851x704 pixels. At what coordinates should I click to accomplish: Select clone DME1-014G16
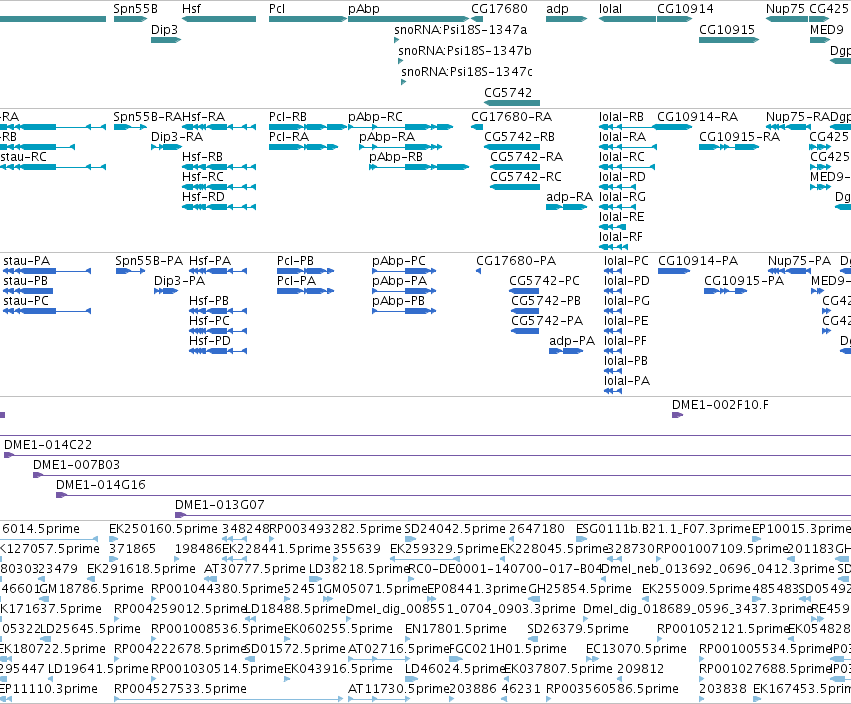(x=101, y=485)
